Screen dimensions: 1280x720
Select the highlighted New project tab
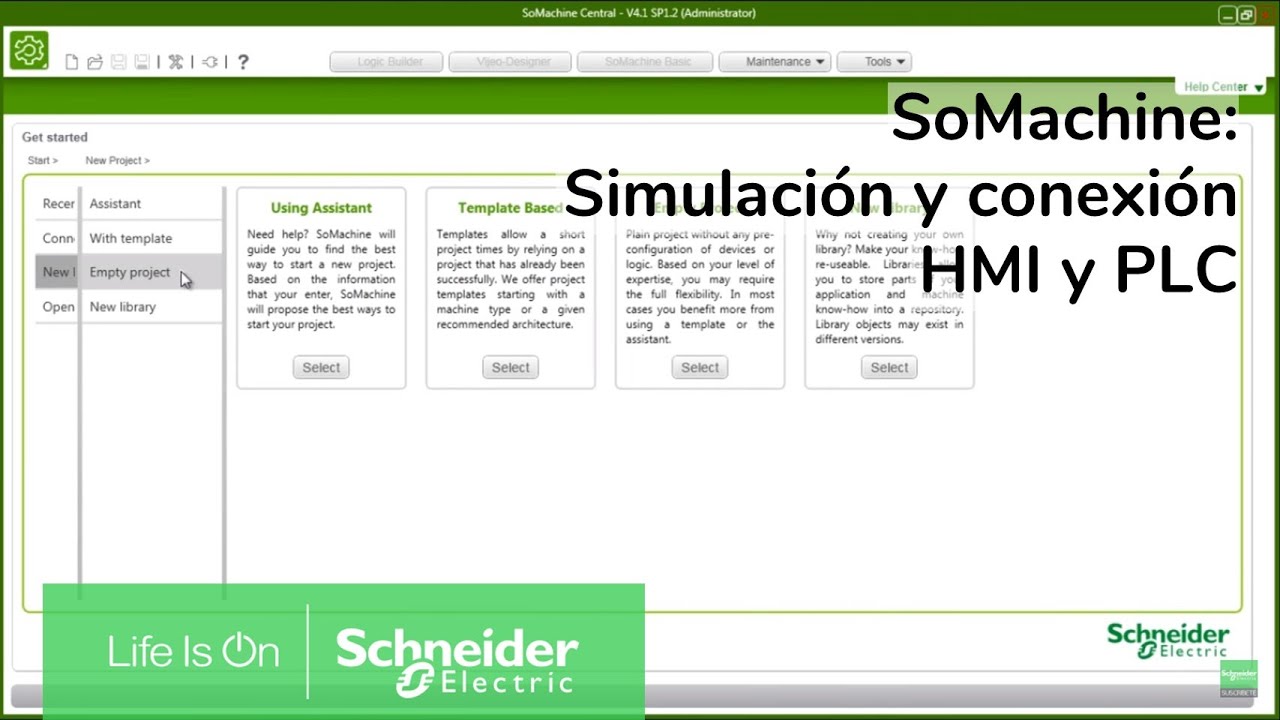tap(58, 272)
